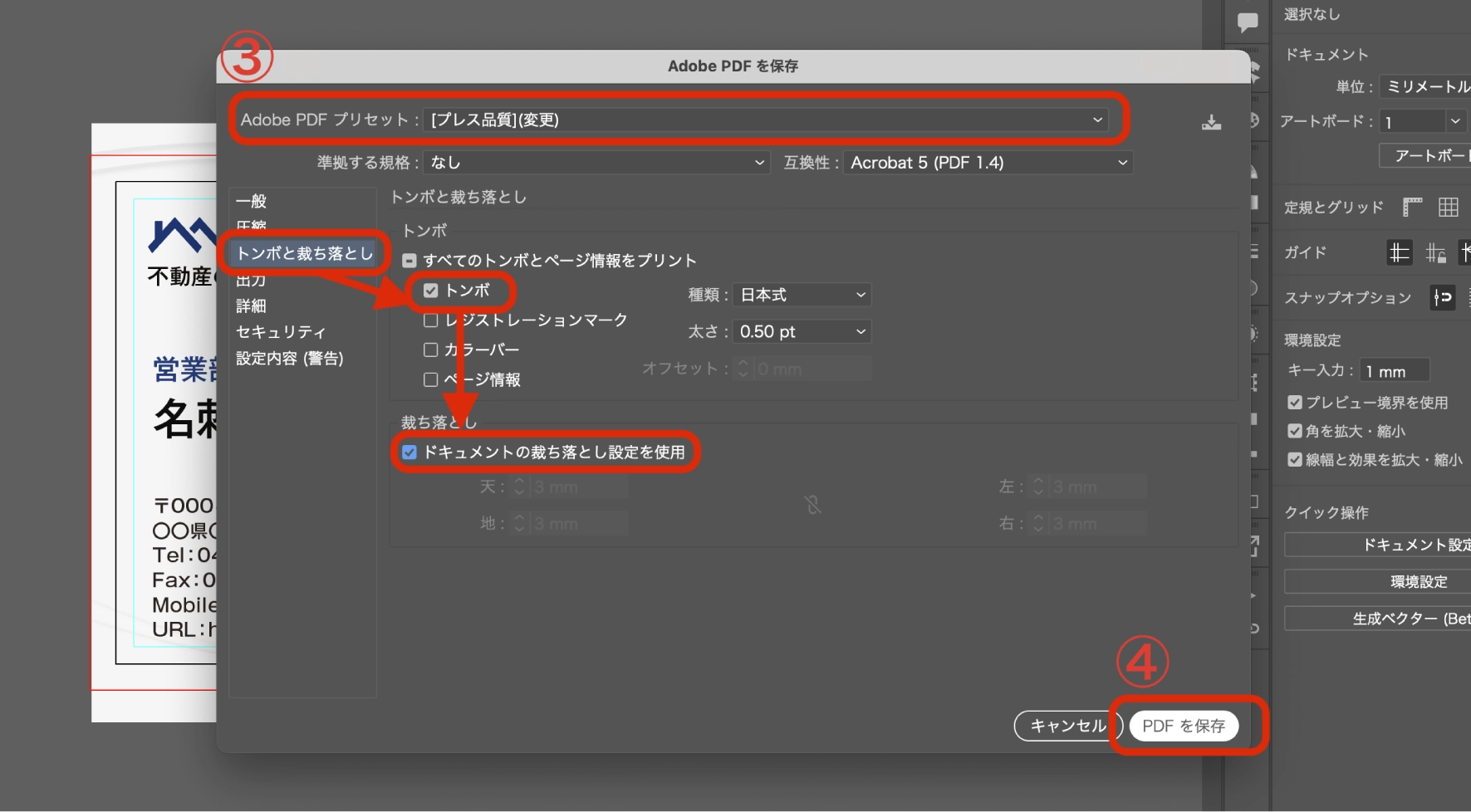Viewport: 1471px width, 812px height.
Task: Click the PDF を保存 button
Action: click(1184, 726)
